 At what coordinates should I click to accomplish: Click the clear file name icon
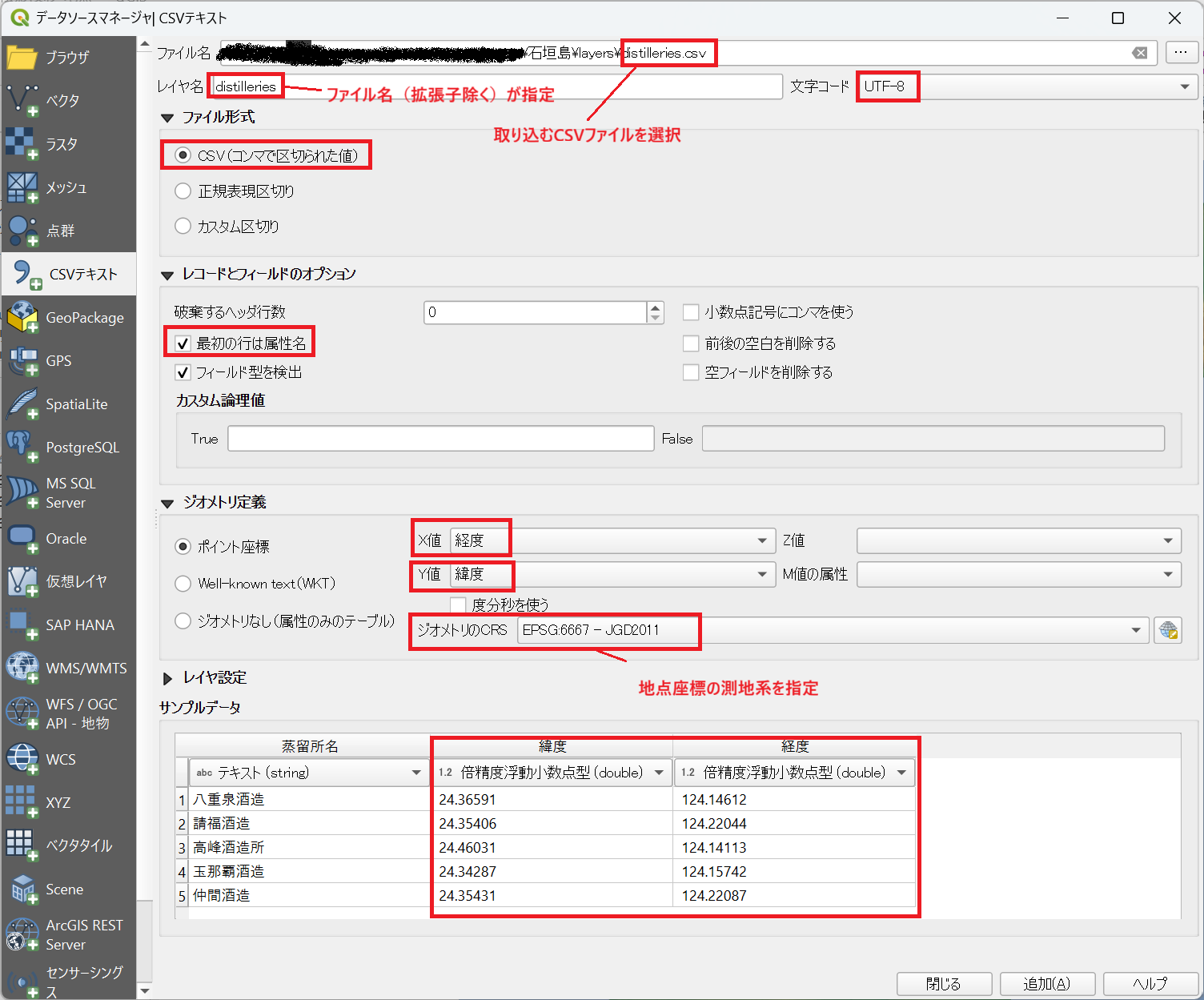[x=1139, y=53]
